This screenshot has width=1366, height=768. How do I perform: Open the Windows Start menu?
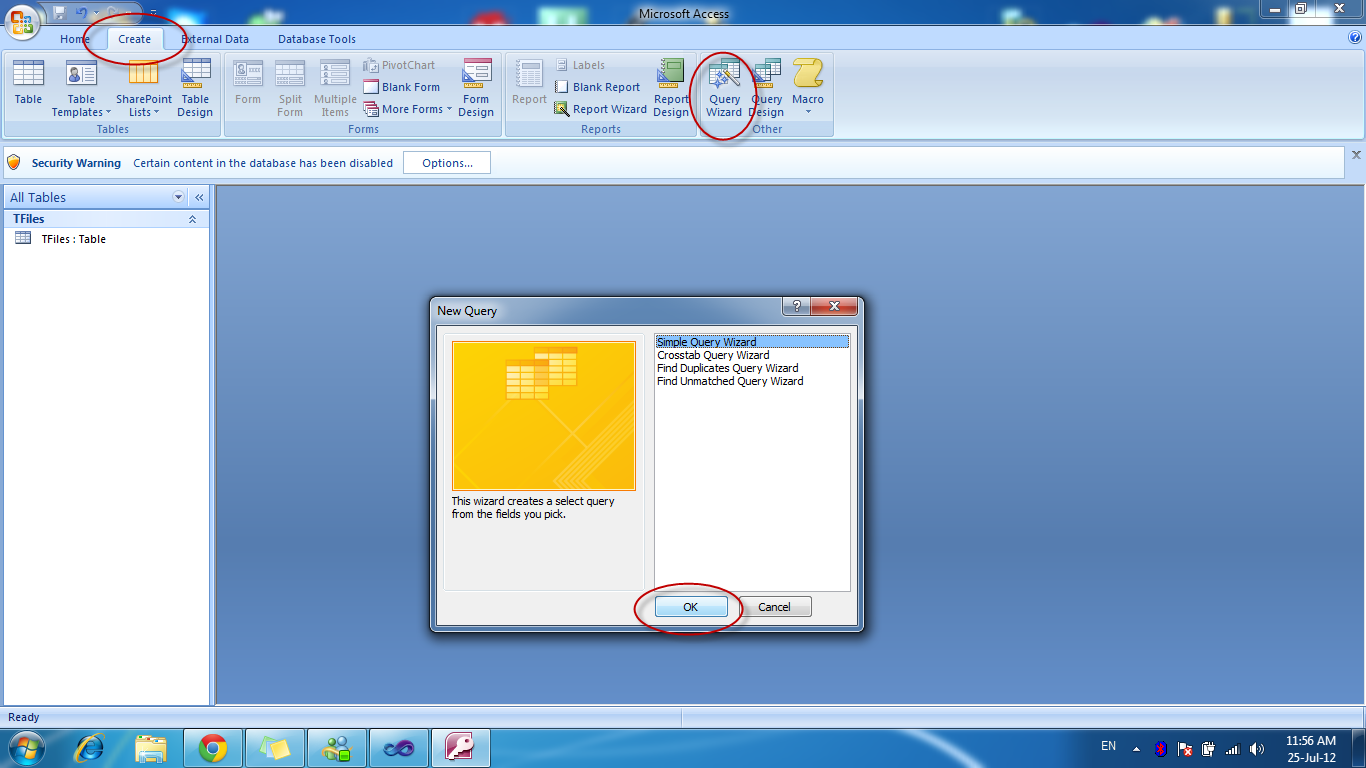point(25,747)
